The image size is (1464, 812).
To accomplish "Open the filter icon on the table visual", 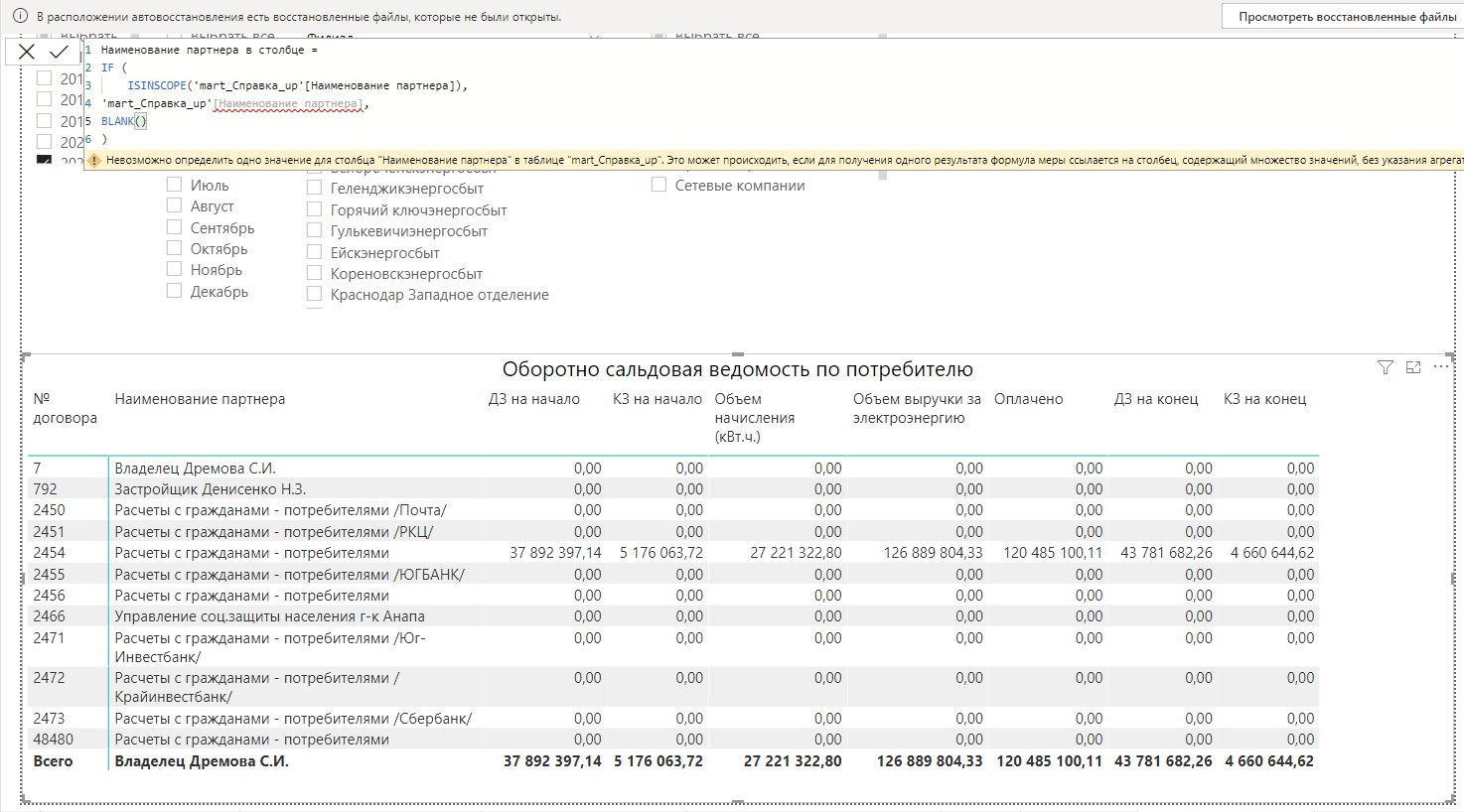I will (x=1386, y=367).
